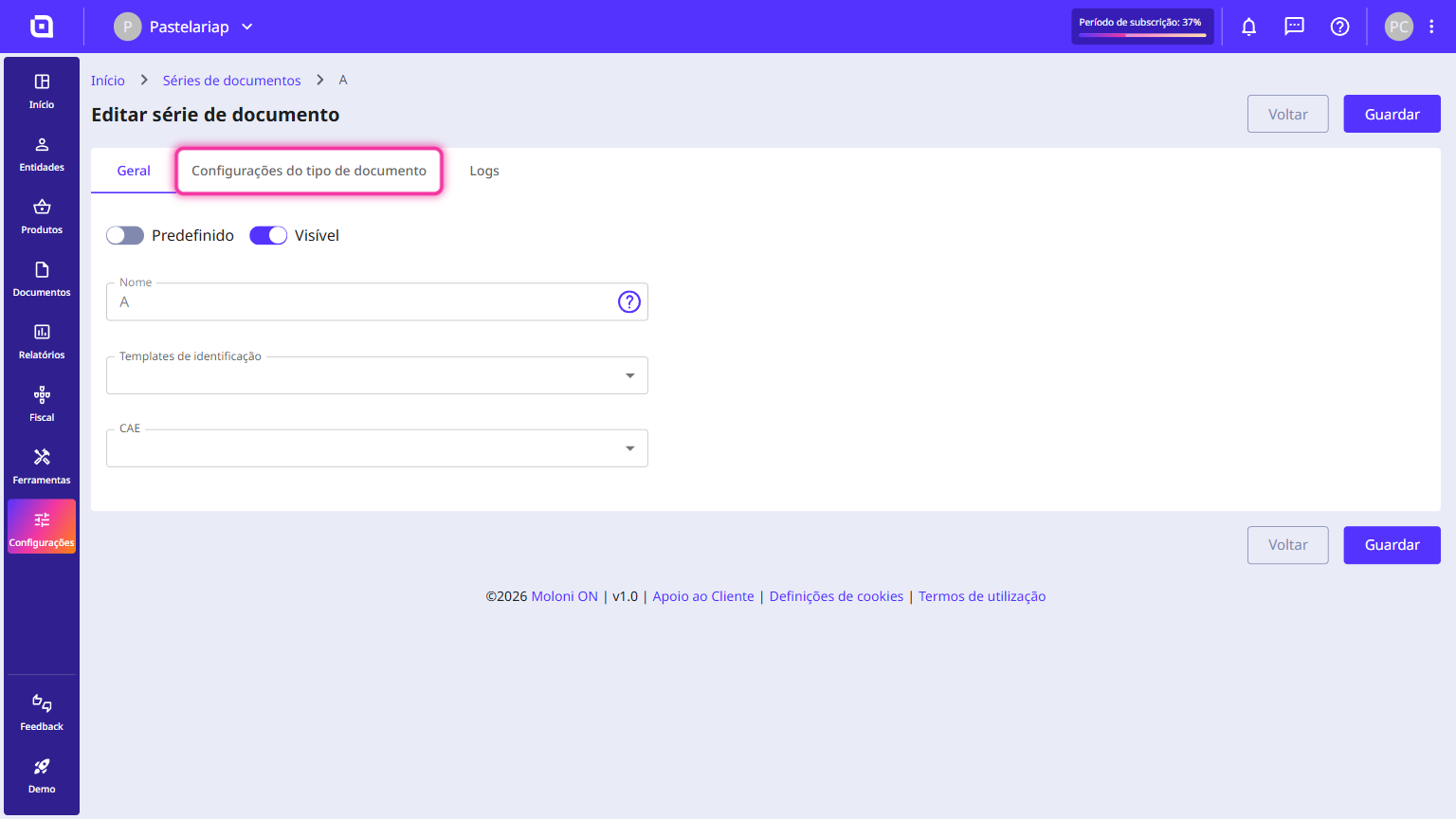
Task: Open notifications bell
Action: point(1249,27)
